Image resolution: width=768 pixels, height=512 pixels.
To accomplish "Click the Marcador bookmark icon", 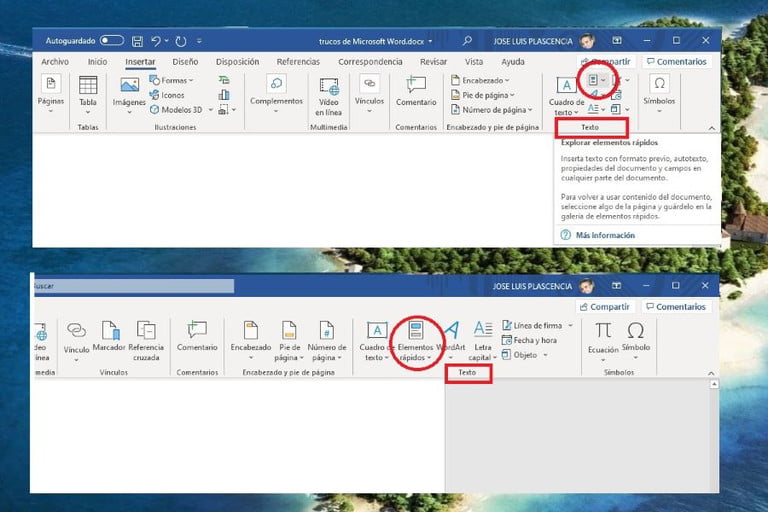I will [x=110, y=330].
